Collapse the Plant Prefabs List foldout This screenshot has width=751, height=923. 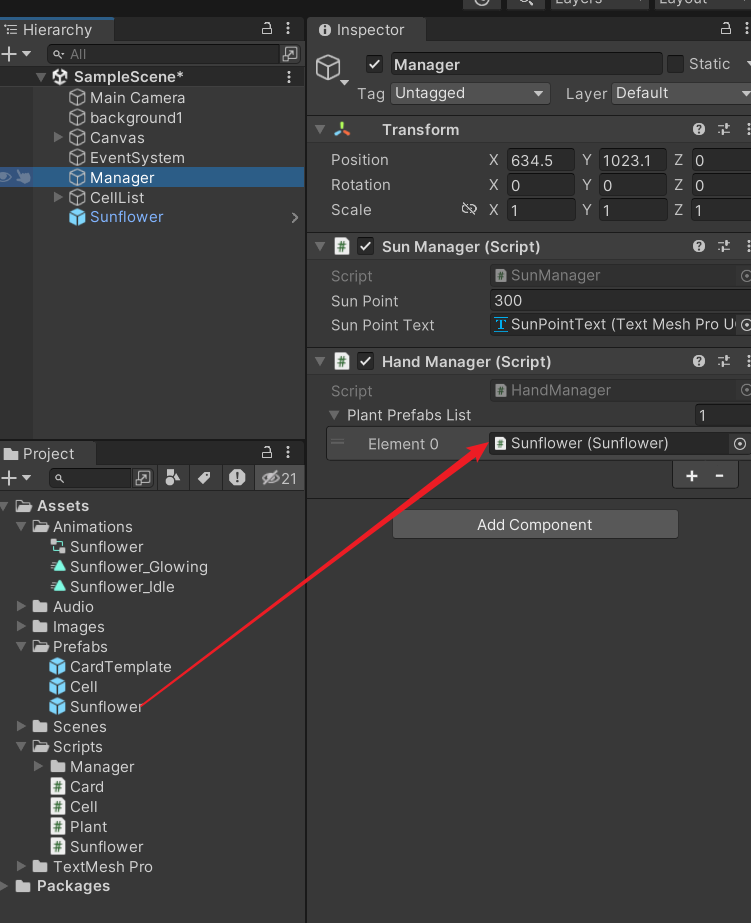click(335, 415)
